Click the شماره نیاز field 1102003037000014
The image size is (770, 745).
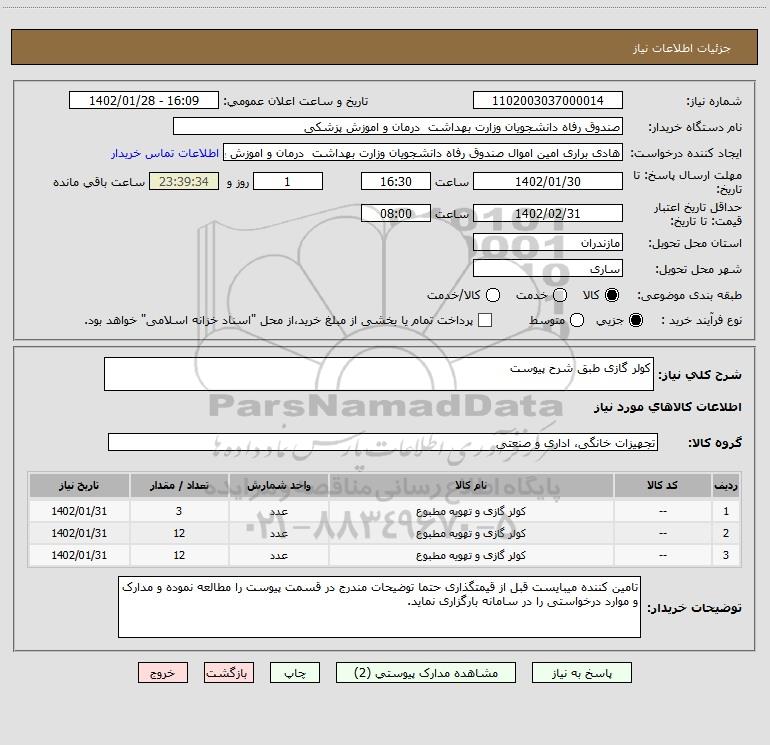[548, 101]
